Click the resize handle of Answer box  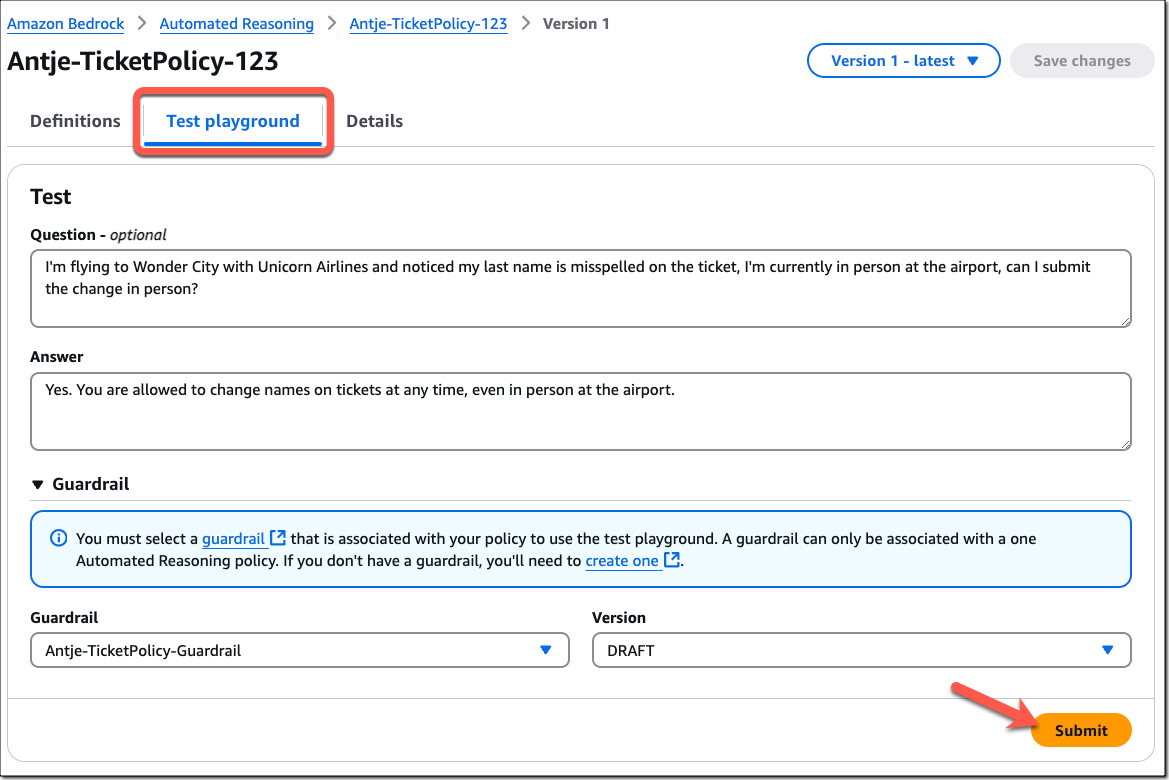pyautogui.click(x=1125, y=443)
